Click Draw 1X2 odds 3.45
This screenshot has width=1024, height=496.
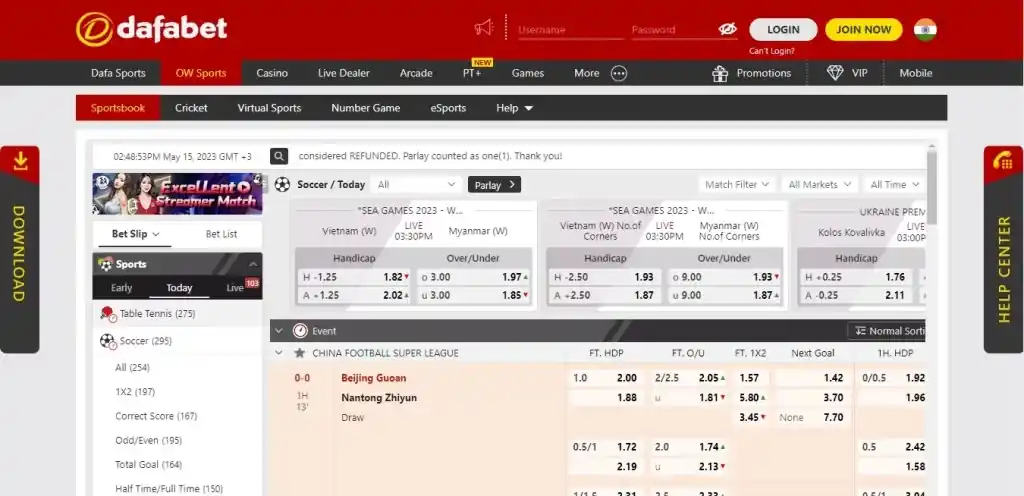click(x=751, y=417)
